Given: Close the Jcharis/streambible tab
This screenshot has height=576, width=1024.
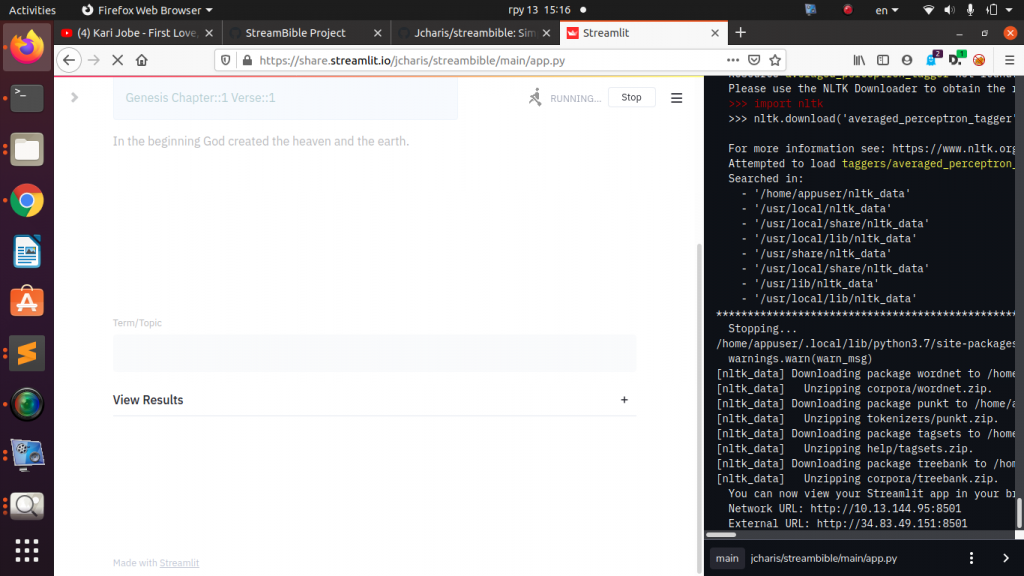Looking at the screenshot, I should coord(547,33).
